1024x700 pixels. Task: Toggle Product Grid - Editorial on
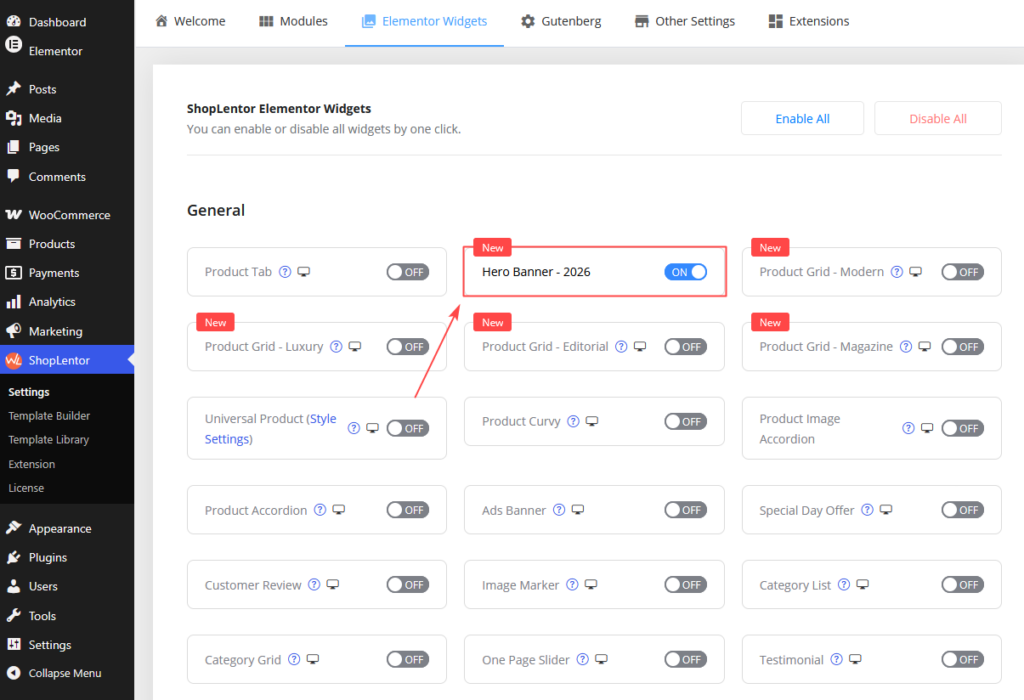pos(685,347)
